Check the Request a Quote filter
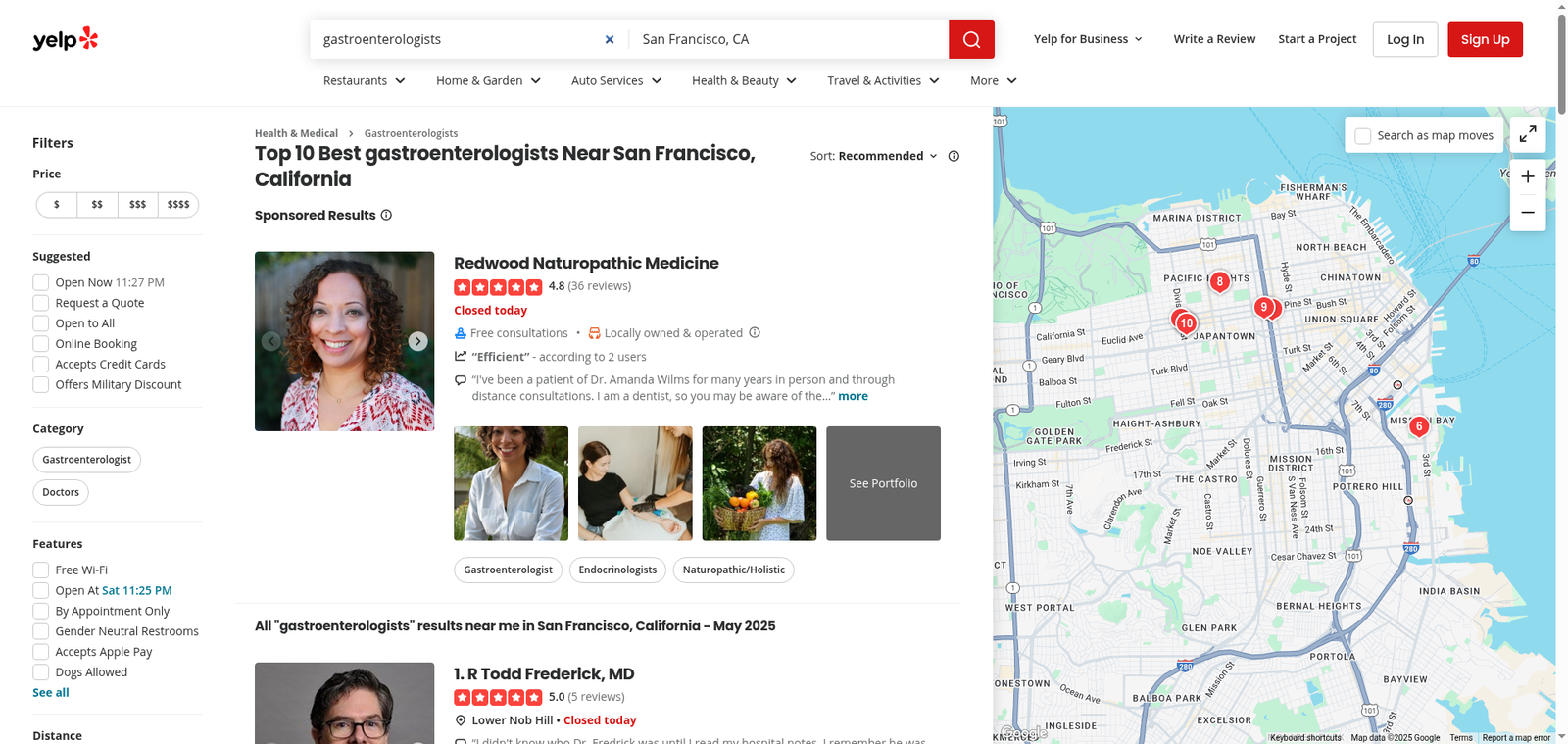 [41, 303]
